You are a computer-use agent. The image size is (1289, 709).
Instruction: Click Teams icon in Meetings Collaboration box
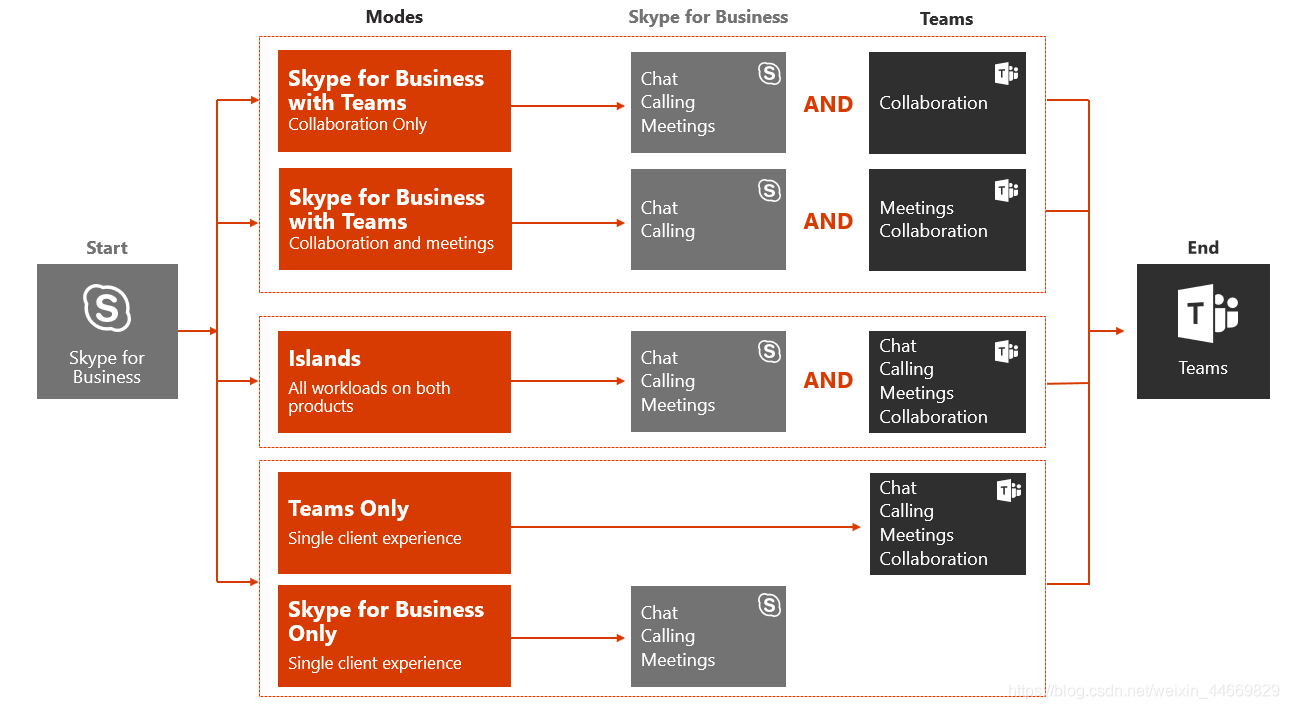(1007, 190)
